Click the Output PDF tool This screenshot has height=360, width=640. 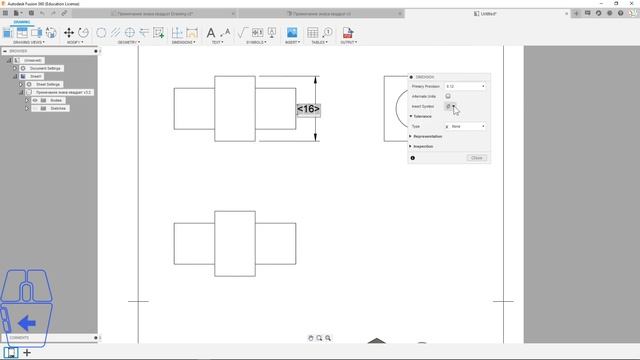click(348, 33)
